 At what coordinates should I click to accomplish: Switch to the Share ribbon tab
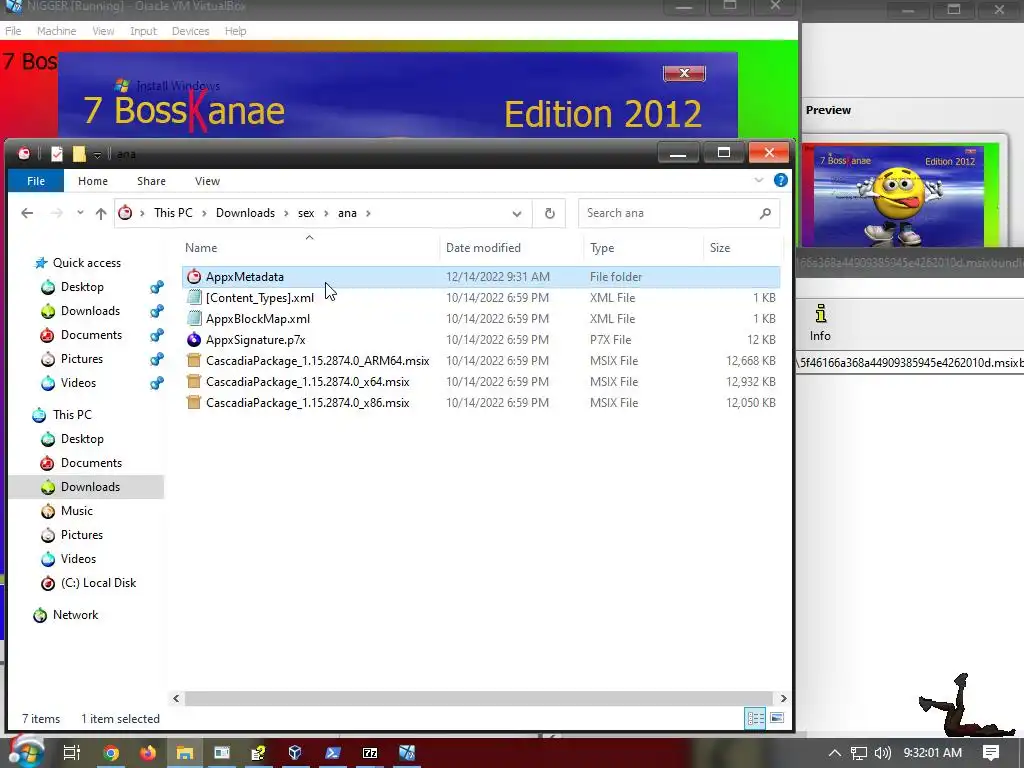click(151, 181)
